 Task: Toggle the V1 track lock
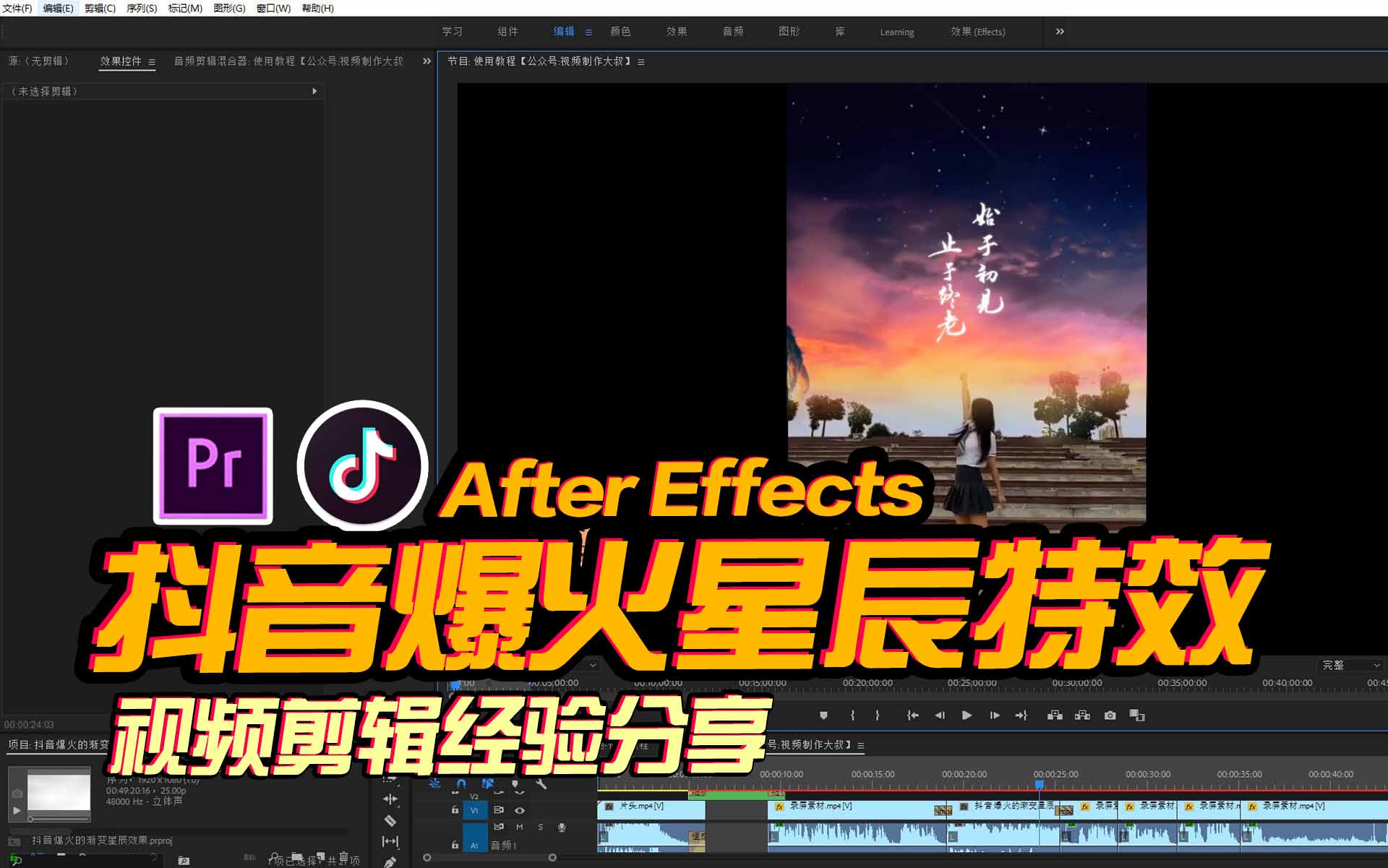[455, 810]
